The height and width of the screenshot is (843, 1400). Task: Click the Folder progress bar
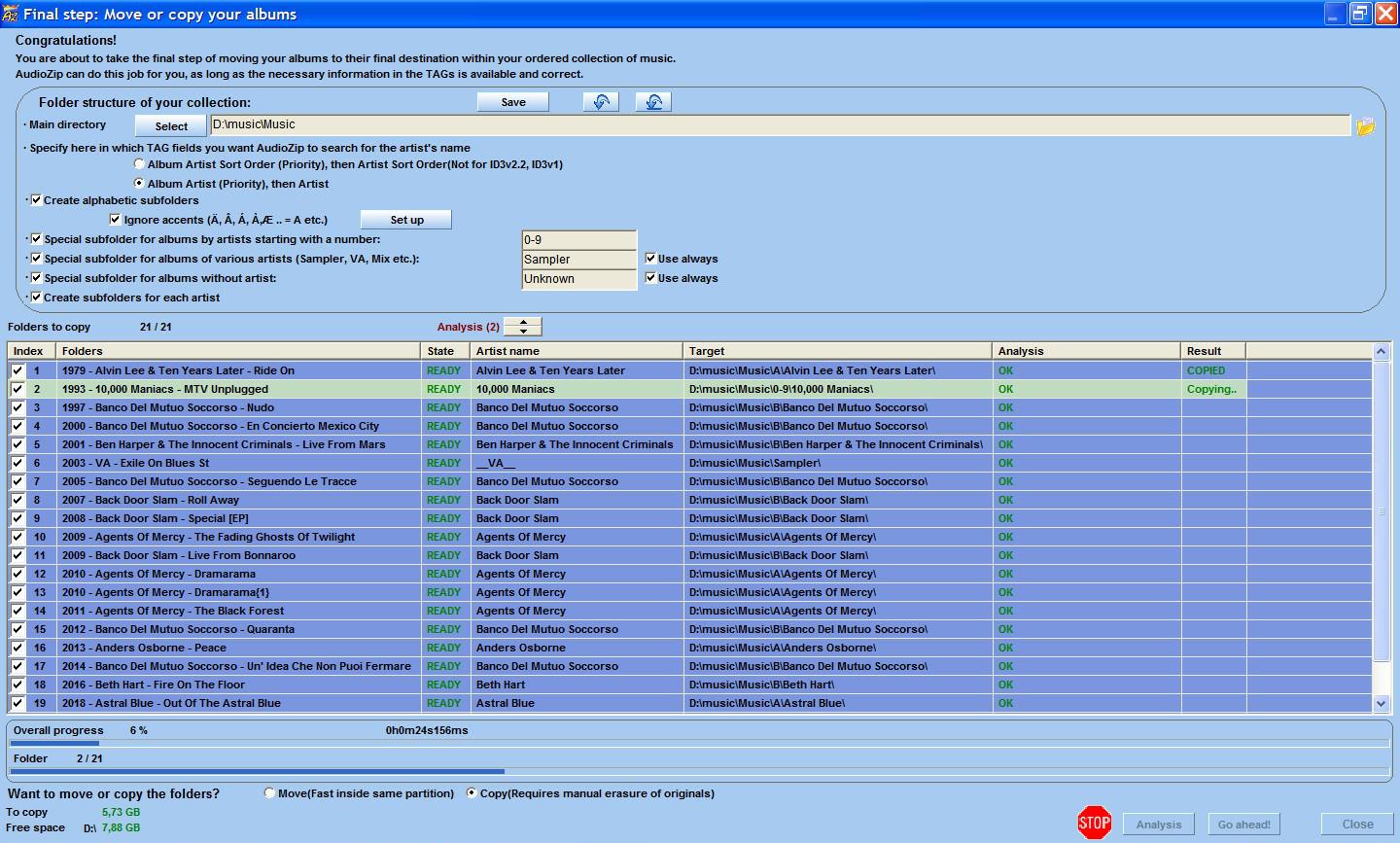tap(700, 772)
